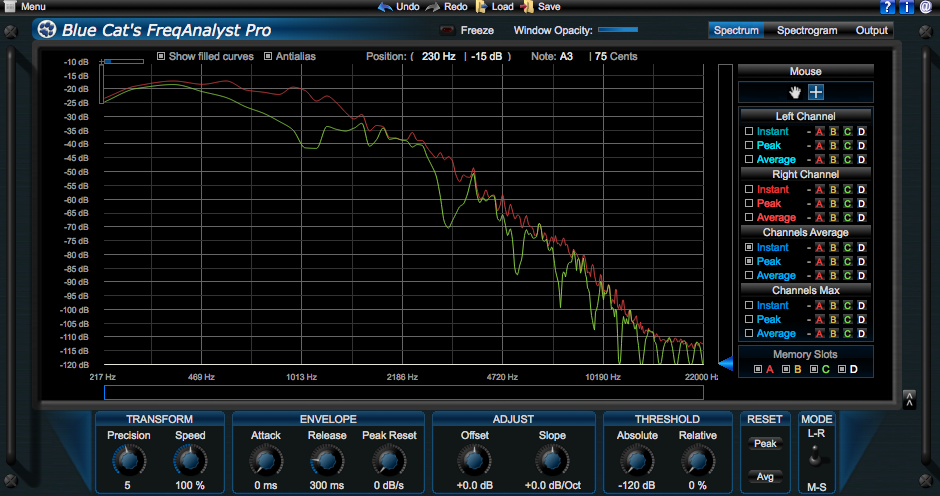Click the collapse arrow beside the graph
940x496 pixels.
pos(909,399)
